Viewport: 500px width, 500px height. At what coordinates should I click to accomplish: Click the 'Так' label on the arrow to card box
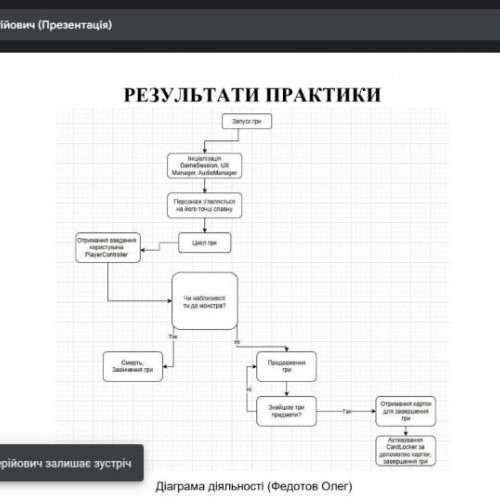[347, 411]
